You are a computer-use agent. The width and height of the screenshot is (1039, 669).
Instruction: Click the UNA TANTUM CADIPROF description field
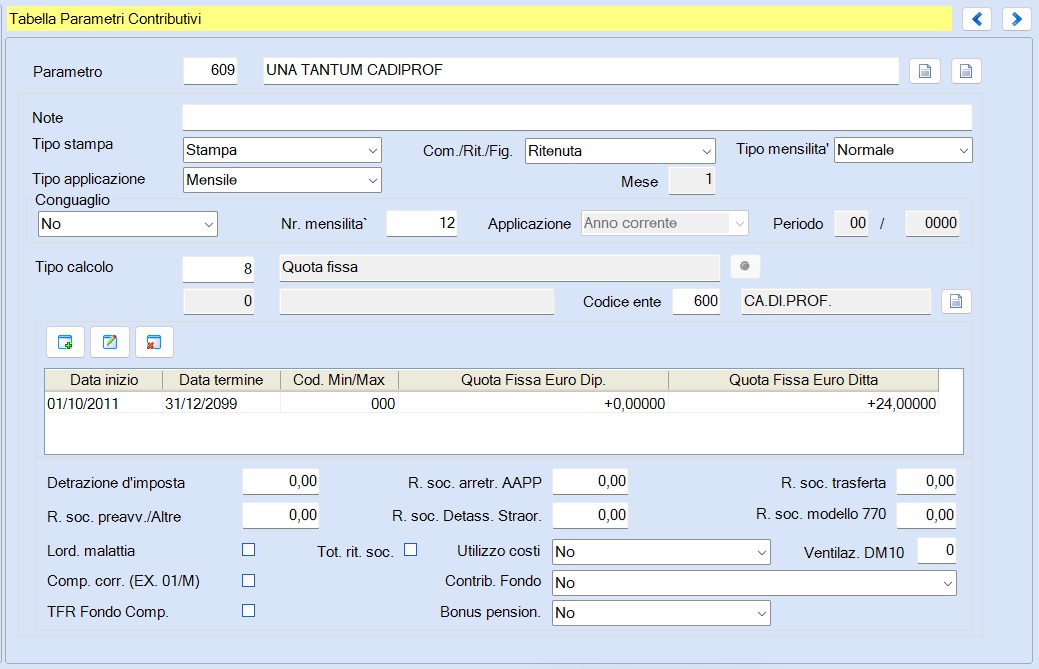(x=581, y=70)
